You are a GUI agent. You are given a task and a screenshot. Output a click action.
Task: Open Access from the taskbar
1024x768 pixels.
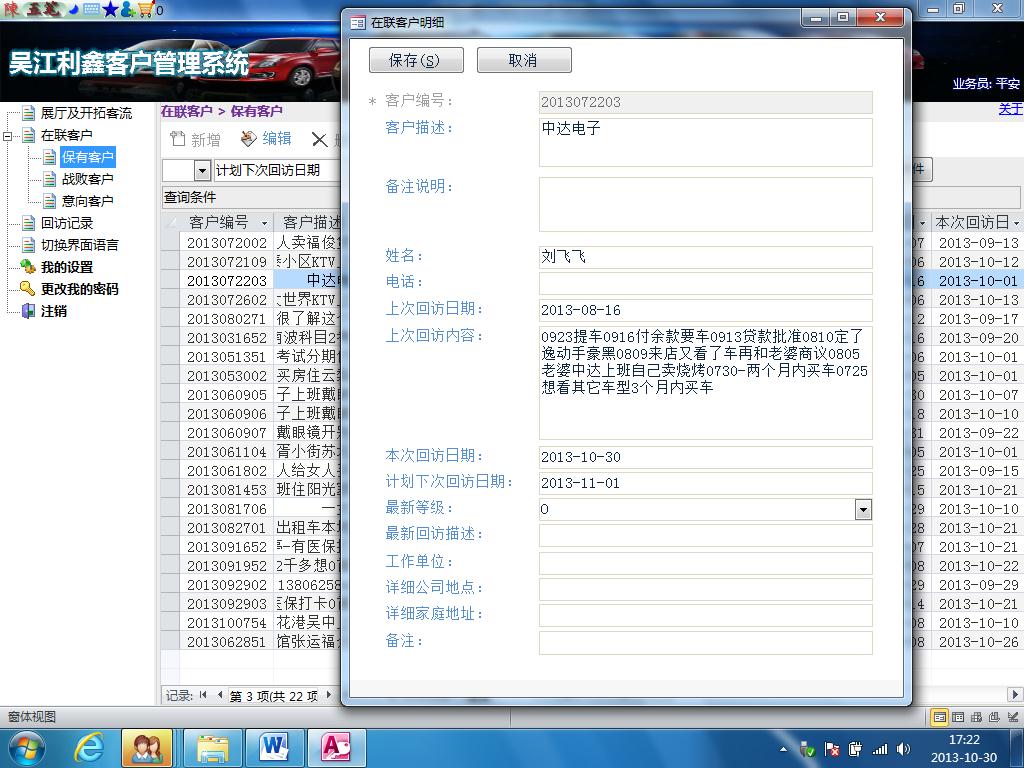coord(336,748)
